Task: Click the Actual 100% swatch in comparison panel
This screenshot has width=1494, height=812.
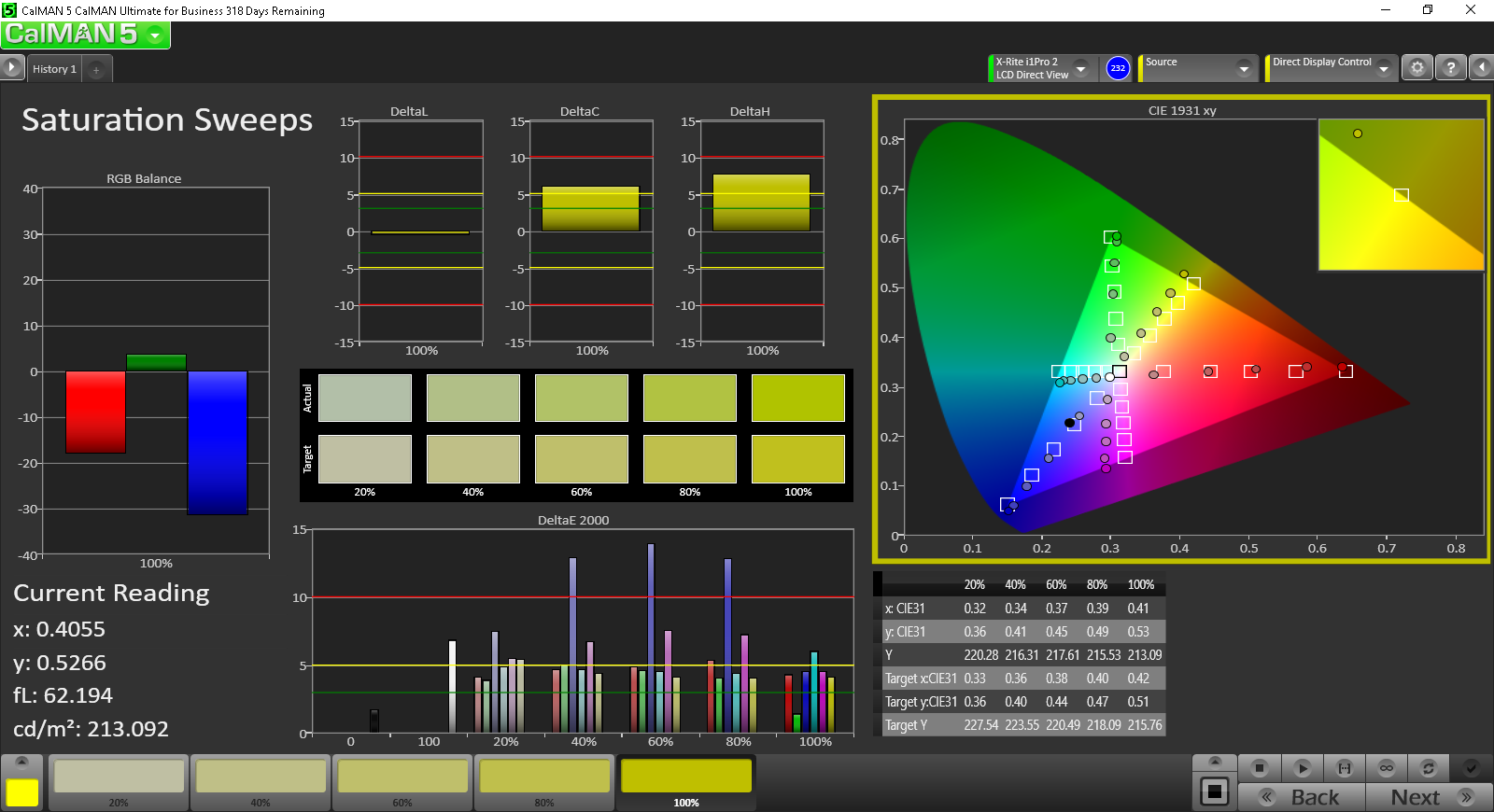Action: coord(797,398)
